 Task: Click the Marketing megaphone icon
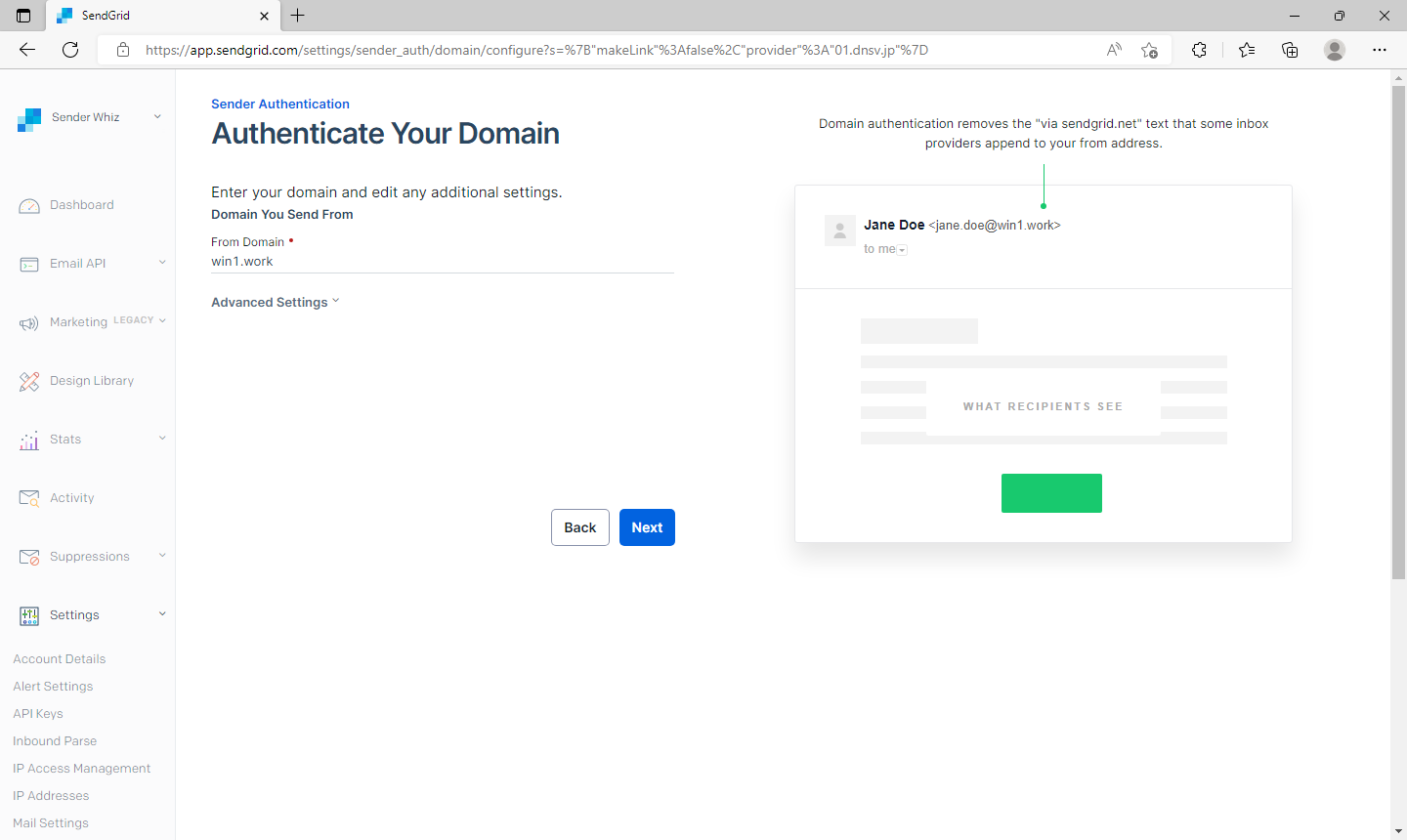point(29,322)
